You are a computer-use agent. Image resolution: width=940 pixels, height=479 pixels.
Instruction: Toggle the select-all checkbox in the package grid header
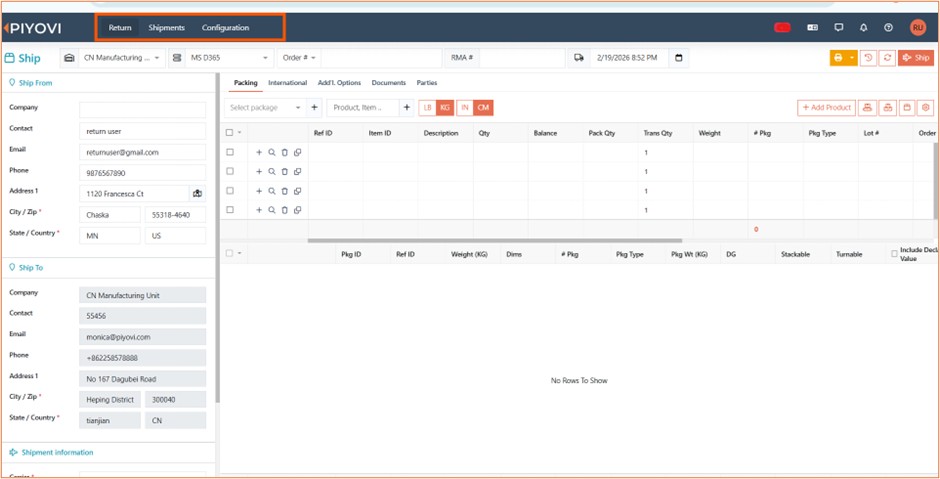[x=230, y=254]
